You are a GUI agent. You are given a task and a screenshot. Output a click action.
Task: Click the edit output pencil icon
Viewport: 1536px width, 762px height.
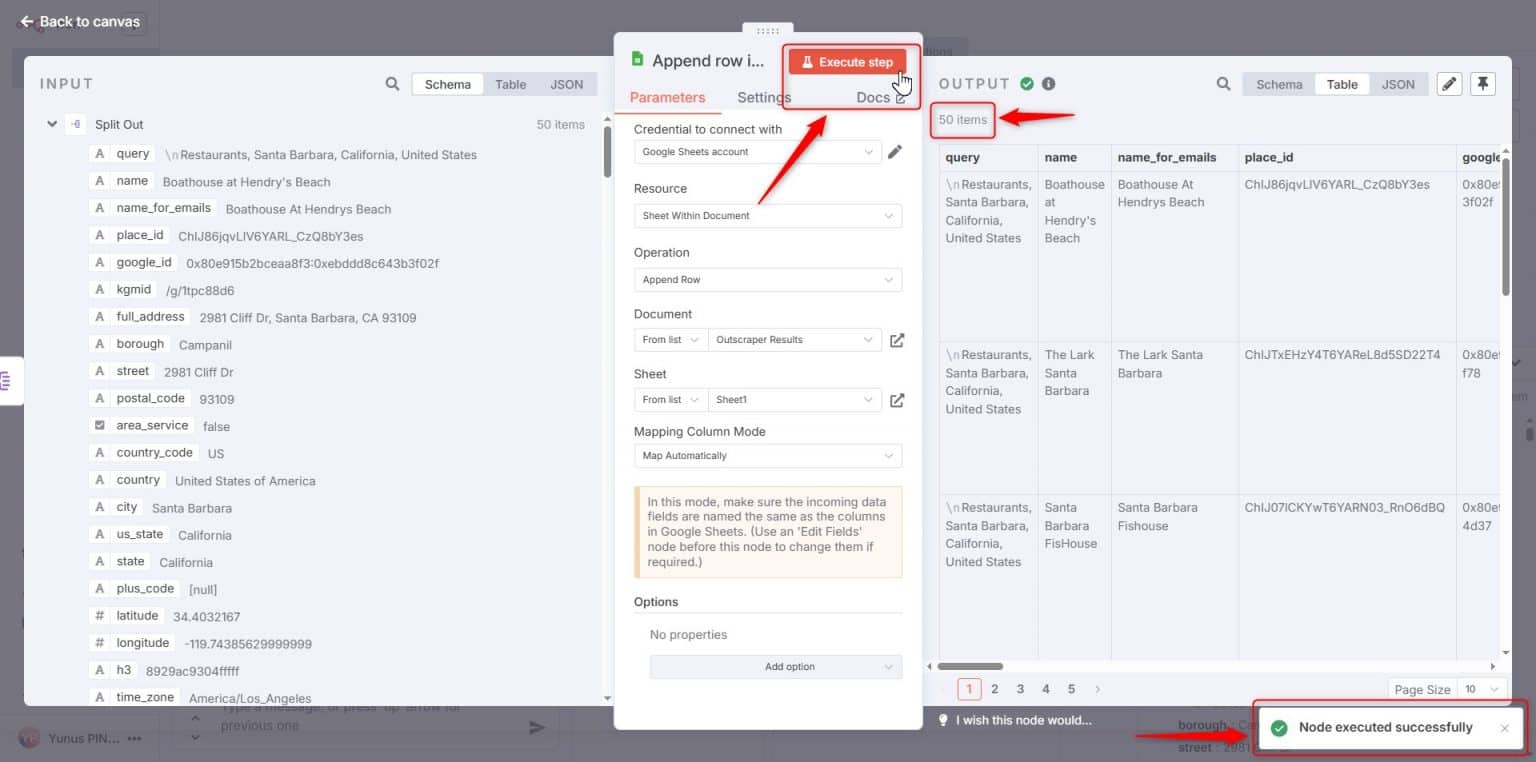point(1449,84)
